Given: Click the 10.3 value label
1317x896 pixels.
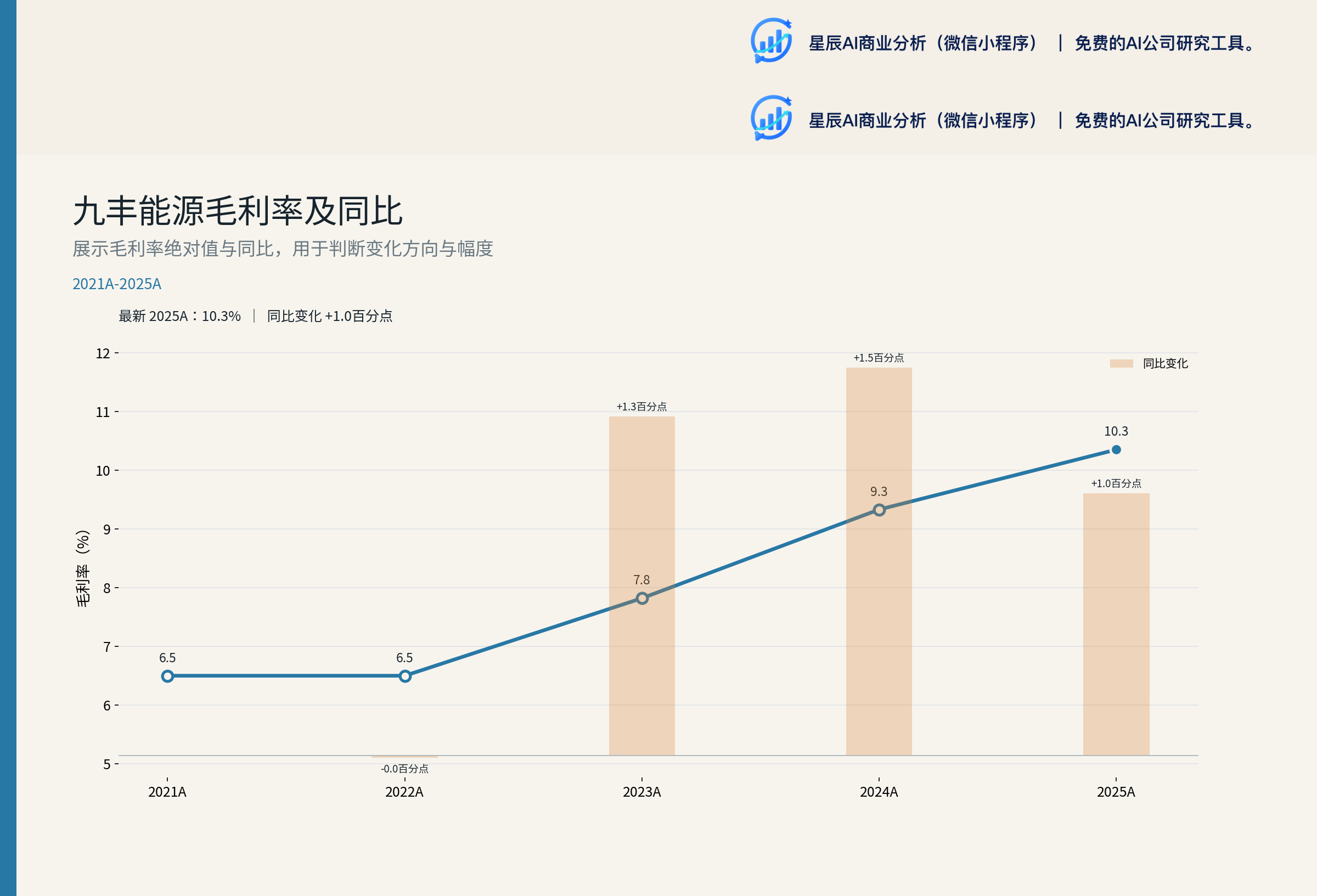Looking at the screenshot, I should click(x=1116, y=431).
